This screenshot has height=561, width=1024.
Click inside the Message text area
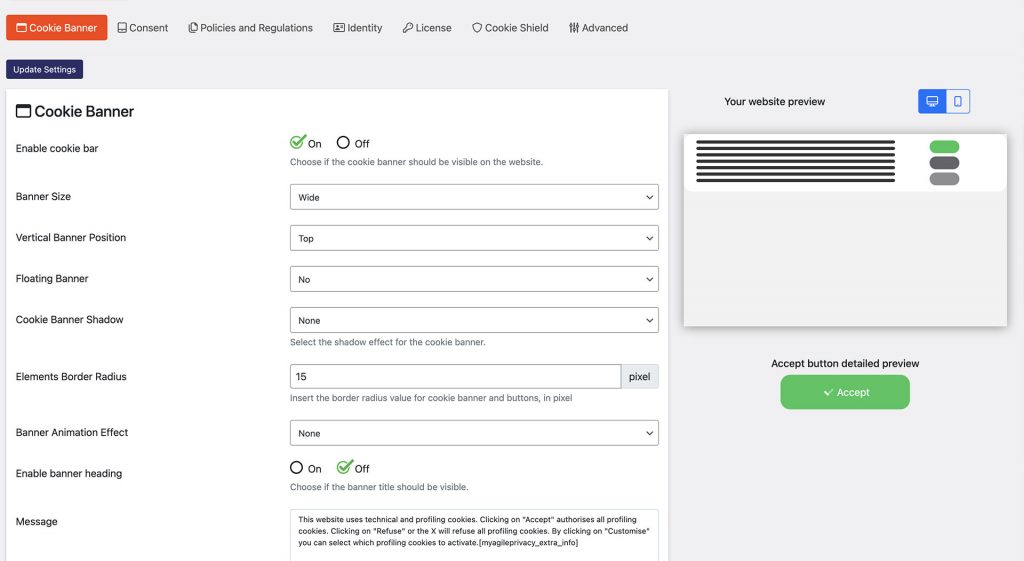click(x=474, y=534)
